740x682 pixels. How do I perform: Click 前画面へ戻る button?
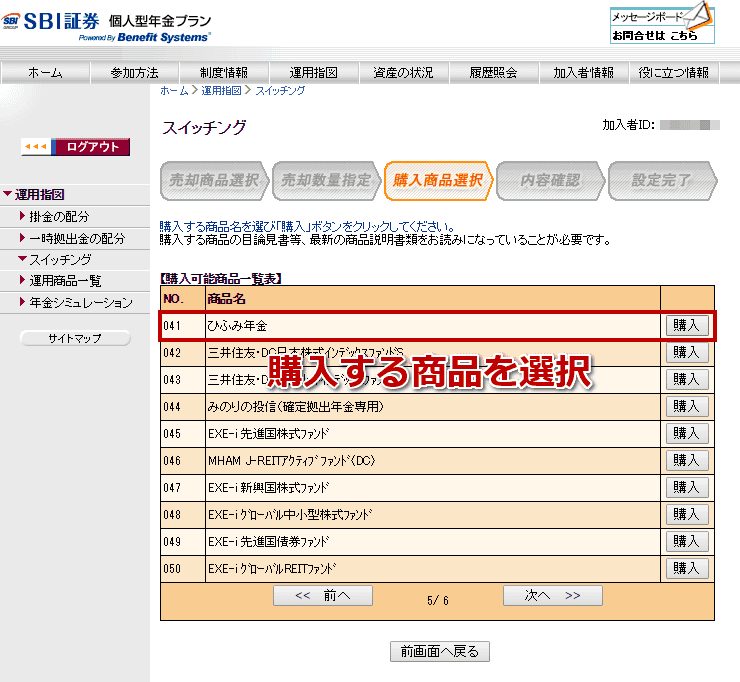[439, 652]
